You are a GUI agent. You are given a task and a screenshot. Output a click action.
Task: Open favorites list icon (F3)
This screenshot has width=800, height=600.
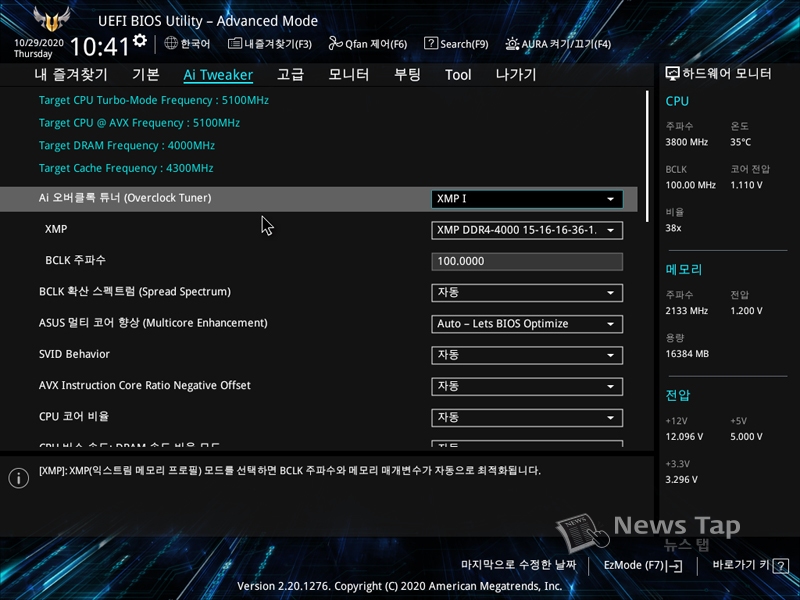pos(235,43)
